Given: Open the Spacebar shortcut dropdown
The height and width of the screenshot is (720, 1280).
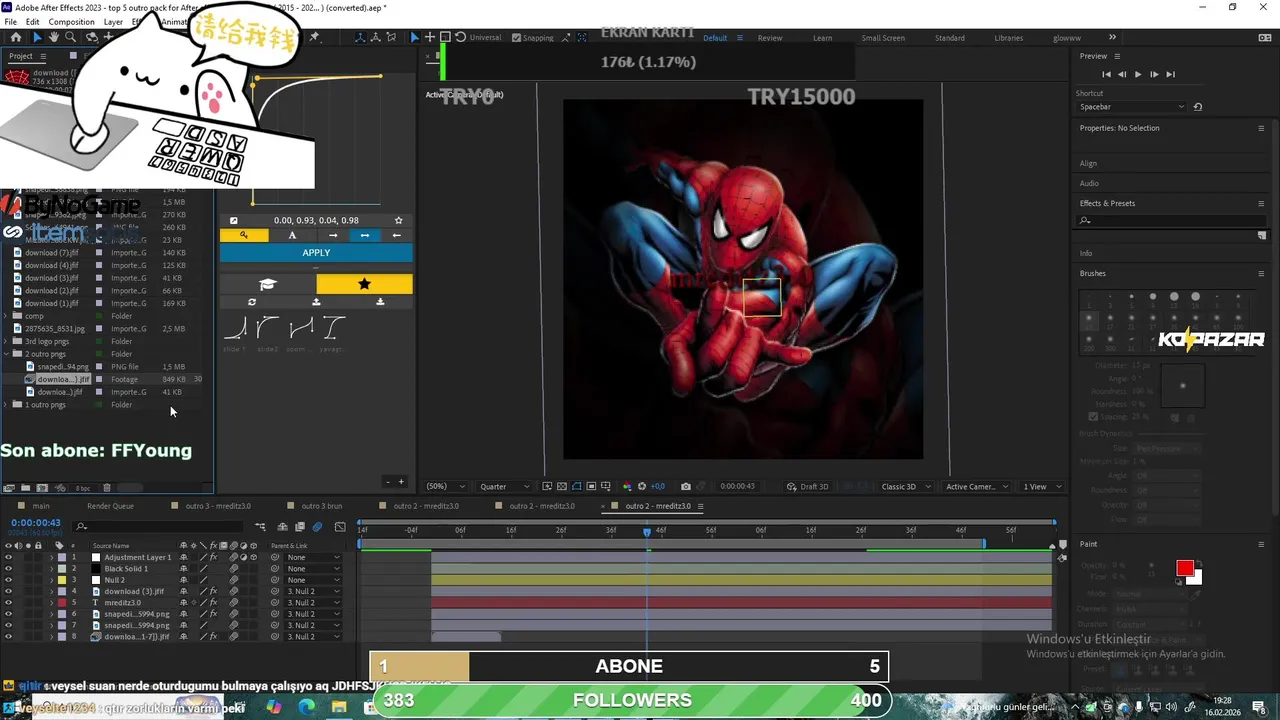Looking at the screenshot, I should pyautogui.click(x=1131, y=107).
